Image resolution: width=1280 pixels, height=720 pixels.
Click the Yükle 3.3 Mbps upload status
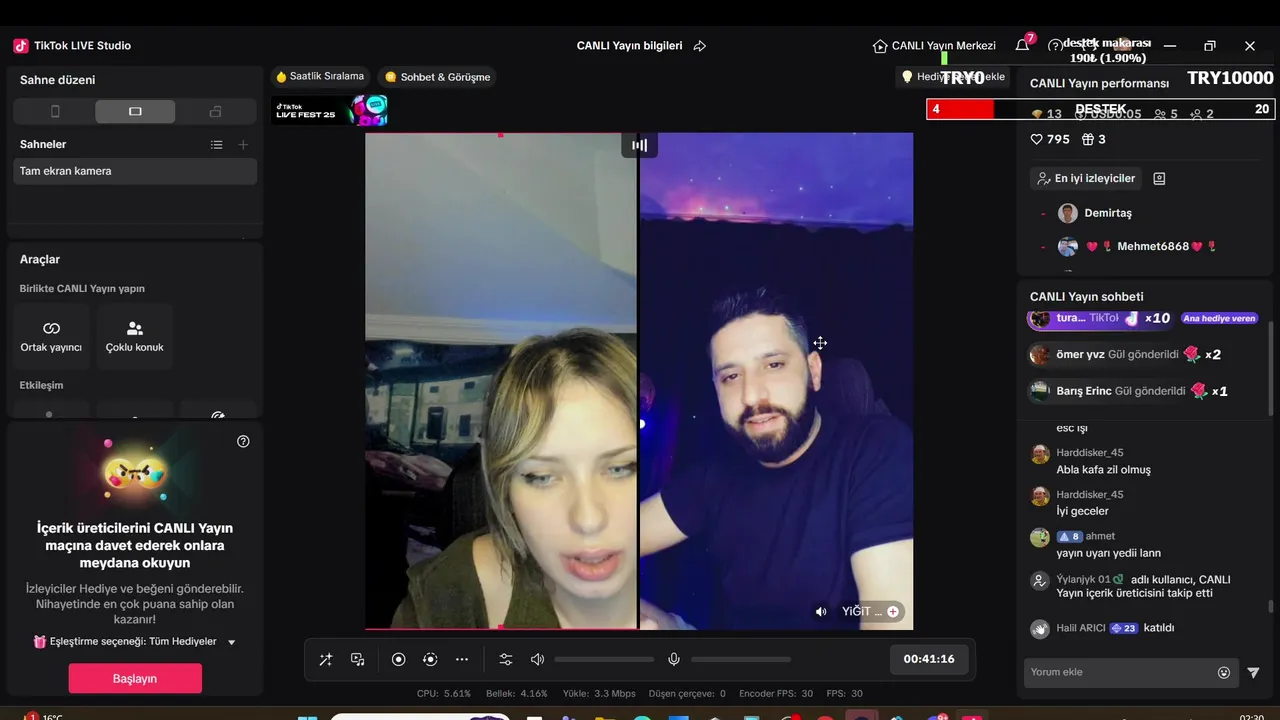pyautogui.click(x=599, y=693)
